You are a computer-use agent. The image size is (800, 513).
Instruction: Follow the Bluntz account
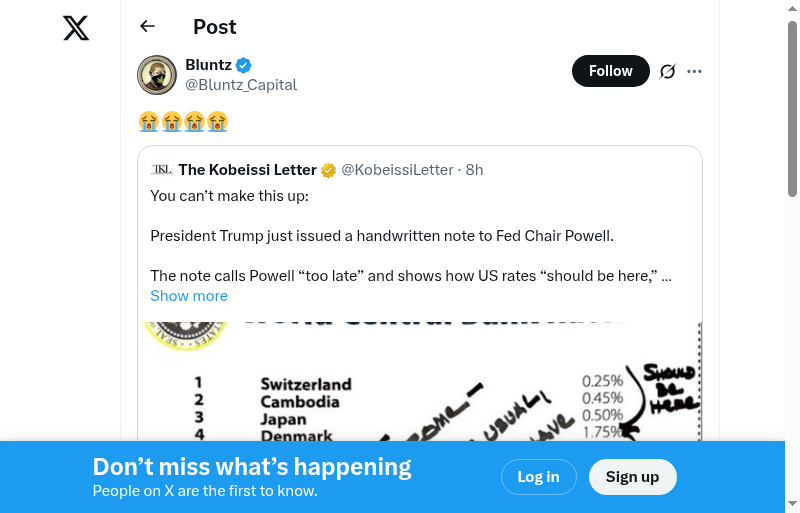click(x=610, y=71)
